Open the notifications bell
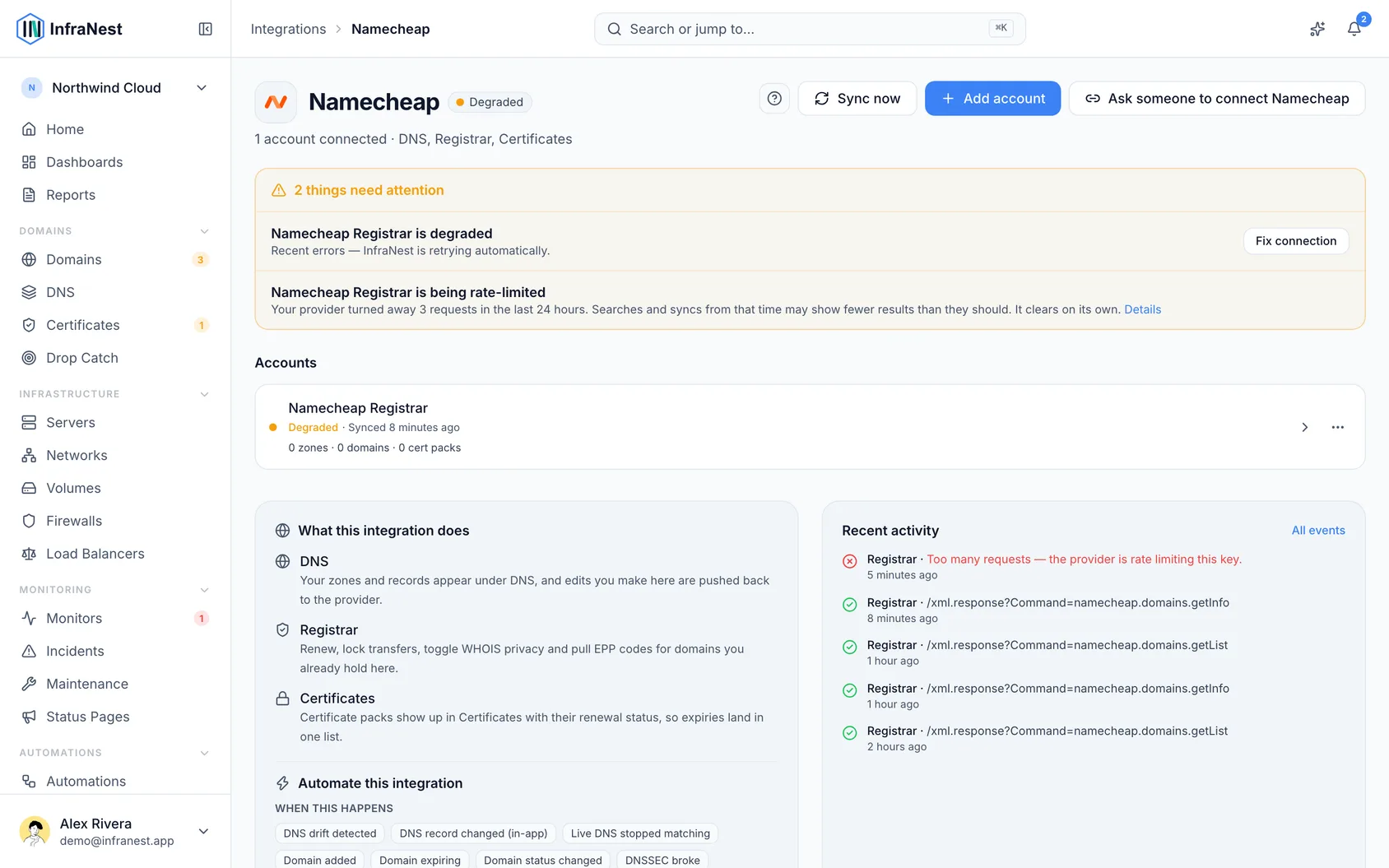This screenshot has height=868, width=1389. coord(1354,29)
